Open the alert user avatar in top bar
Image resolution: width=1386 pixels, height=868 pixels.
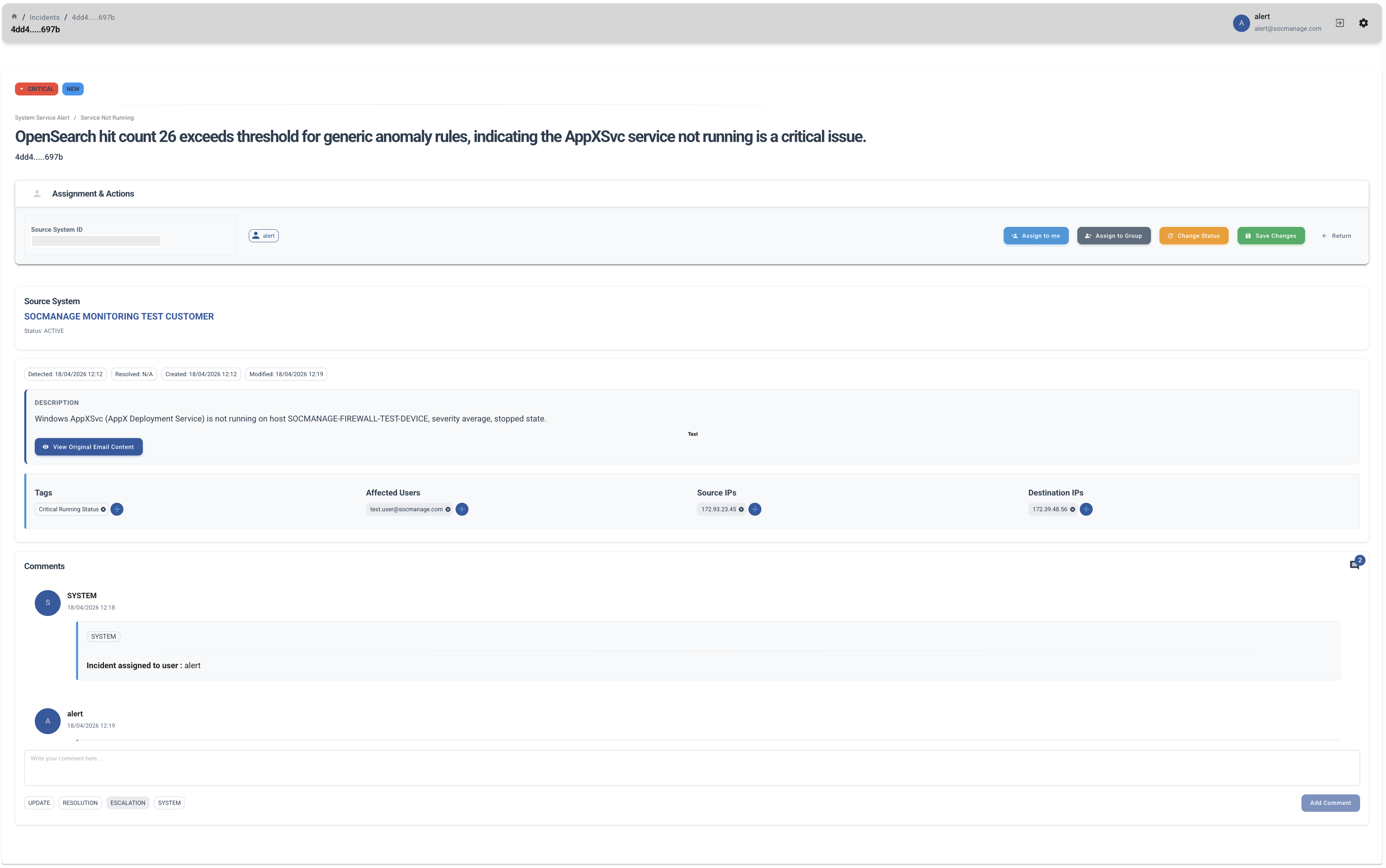click(x=1241, y=23)
